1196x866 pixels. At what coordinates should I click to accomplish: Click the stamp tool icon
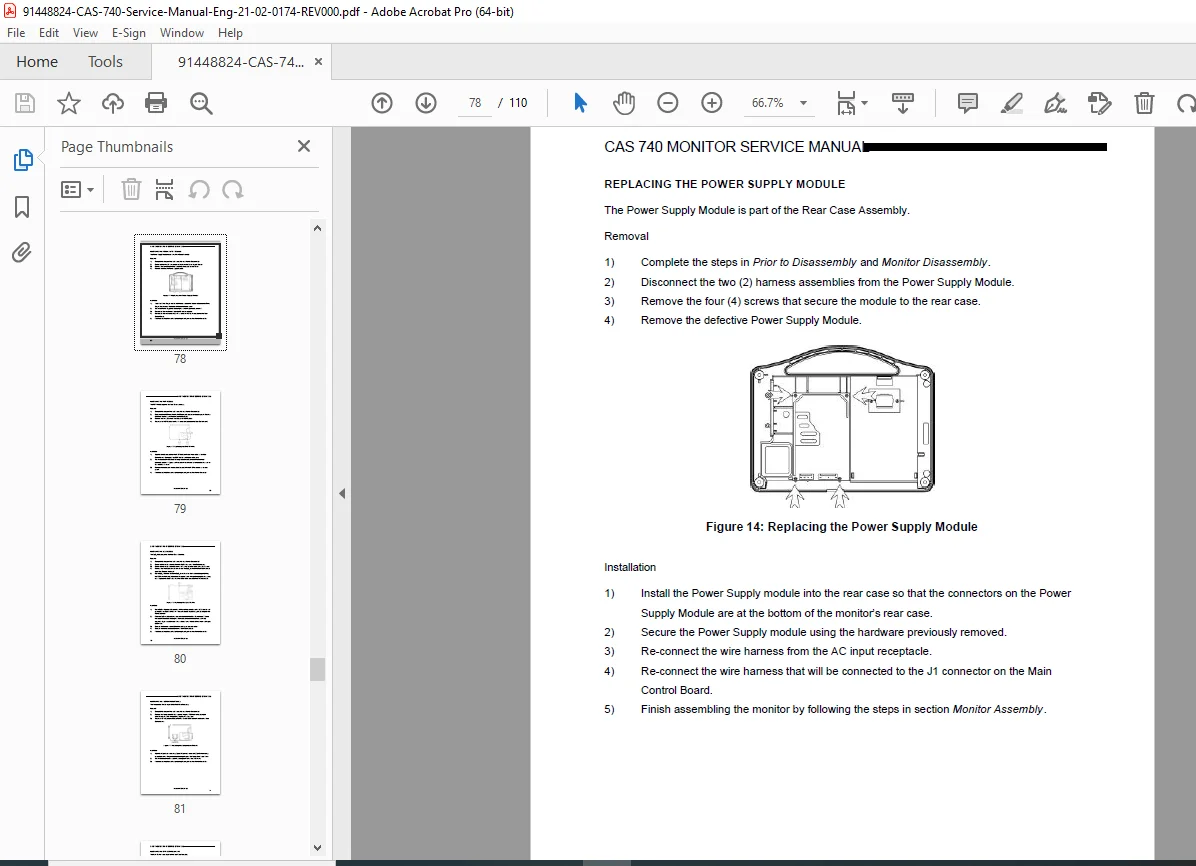pos(1100,103)
